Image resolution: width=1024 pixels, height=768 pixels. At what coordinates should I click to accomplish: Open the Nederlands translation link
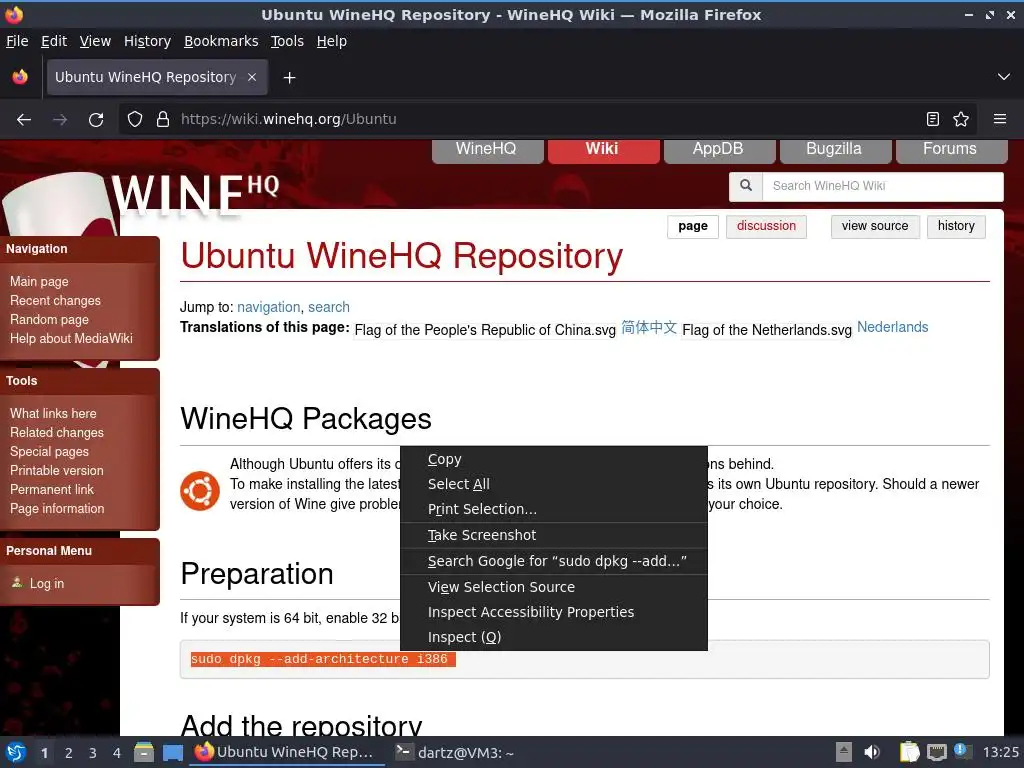(892, 327)
